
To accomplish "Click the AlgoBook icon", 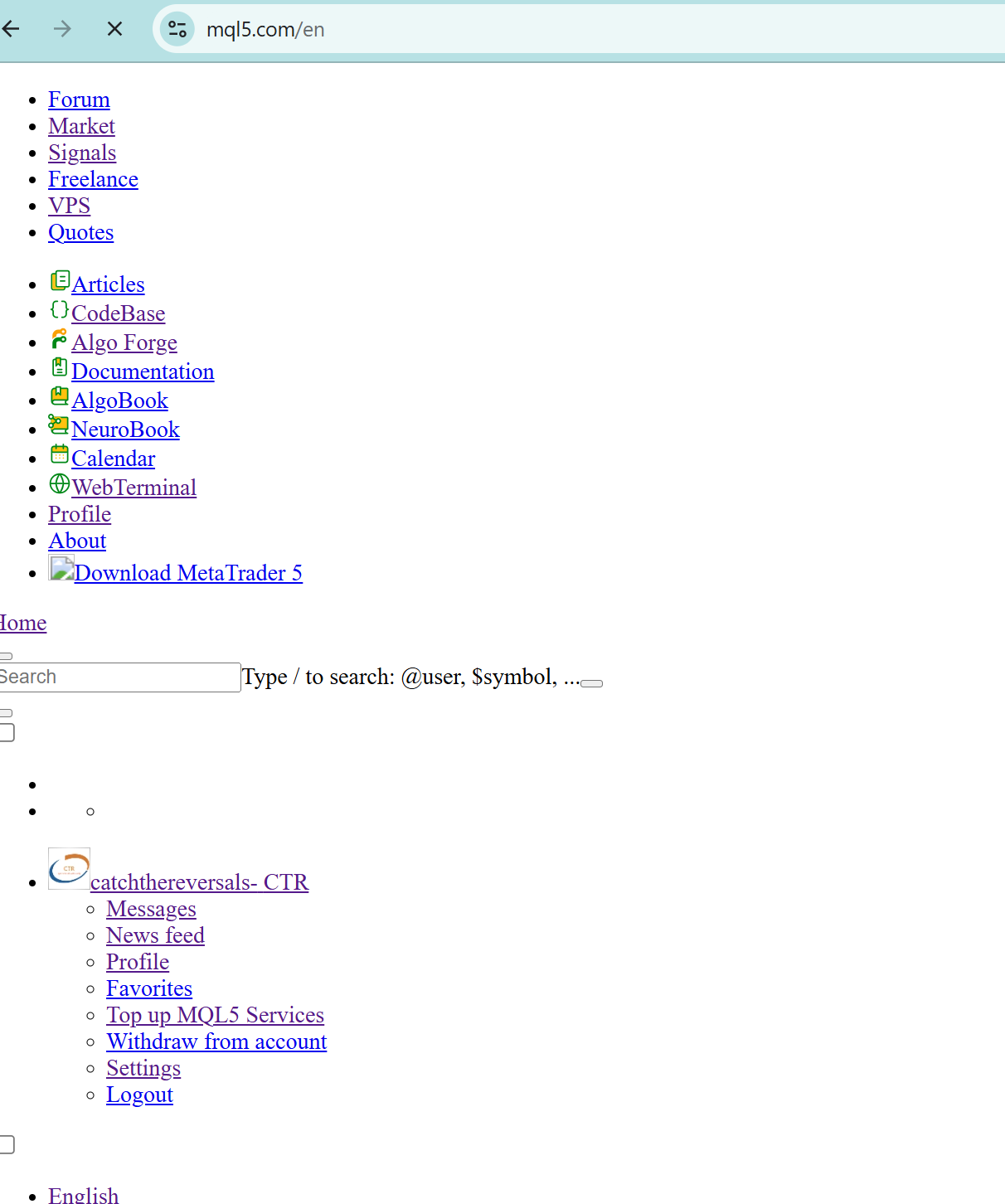I will [x=60, y=396].
